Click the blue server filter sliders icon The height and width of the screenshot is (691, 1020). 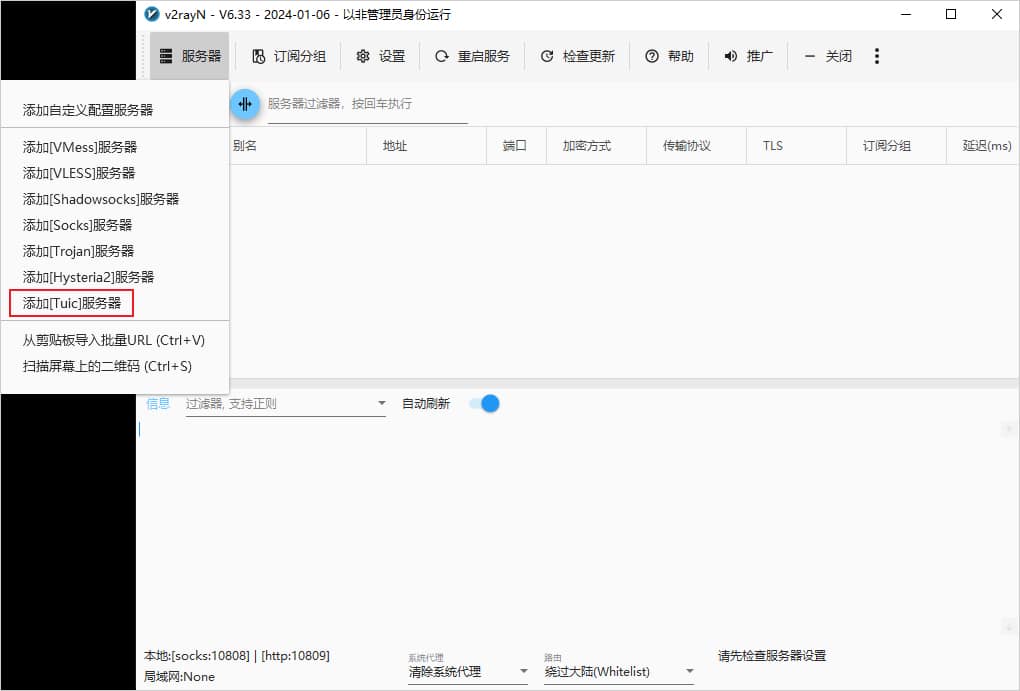pos(245,104)
